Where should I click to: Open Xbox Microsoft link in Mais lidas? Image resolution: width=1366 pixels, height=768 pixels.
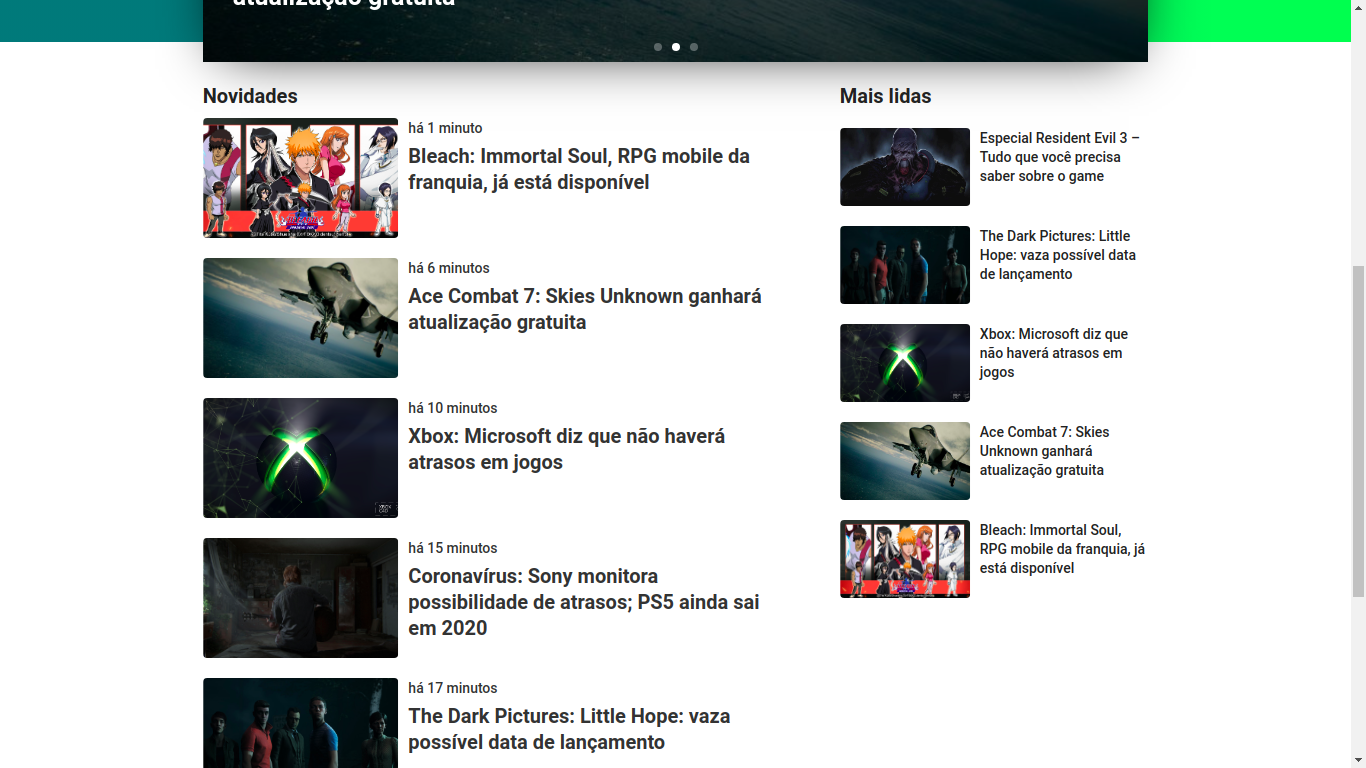click(1054, 353)
